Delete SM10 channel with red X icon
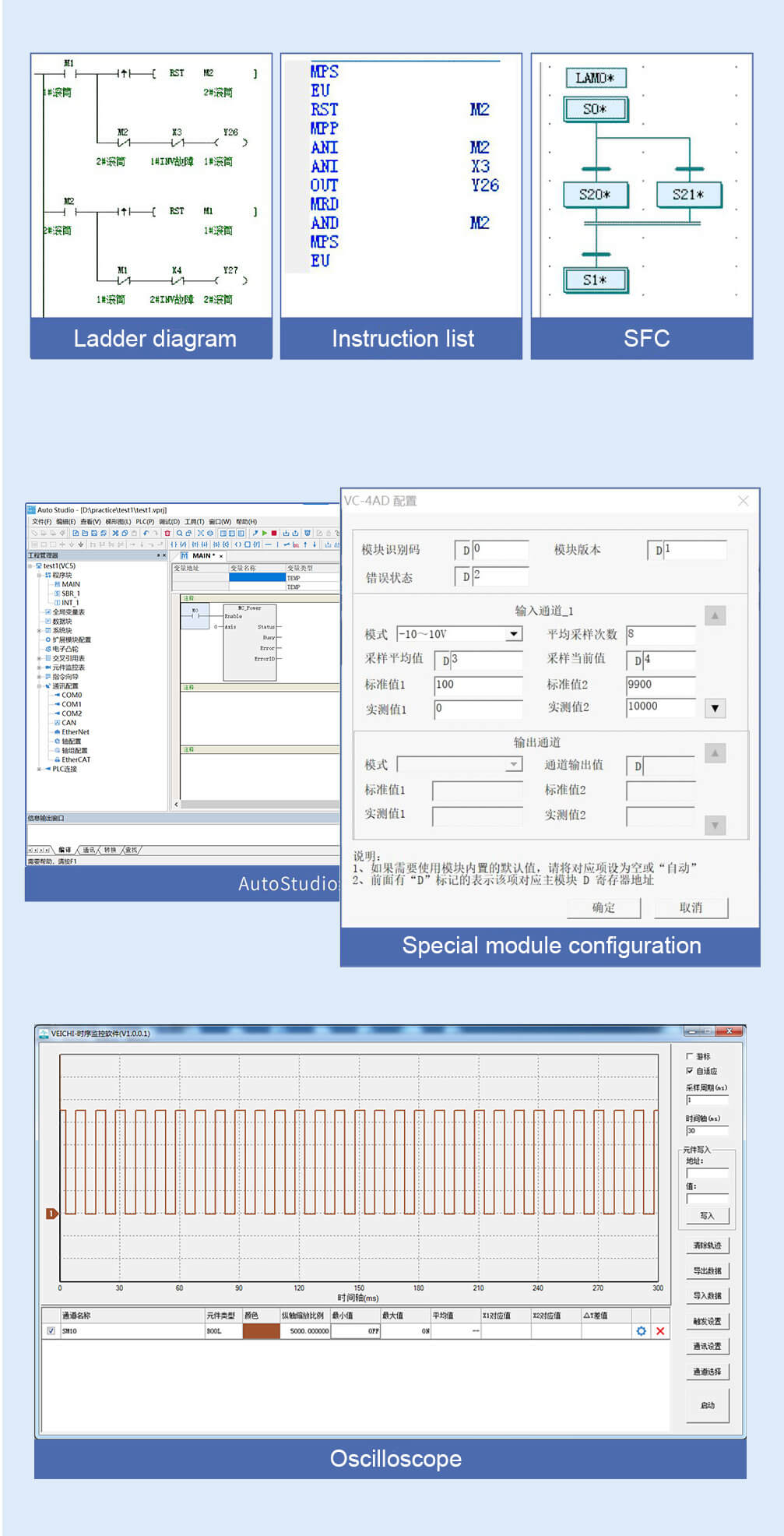The height and width of the screenshot is (1536, 784). tap(660, 1331)
